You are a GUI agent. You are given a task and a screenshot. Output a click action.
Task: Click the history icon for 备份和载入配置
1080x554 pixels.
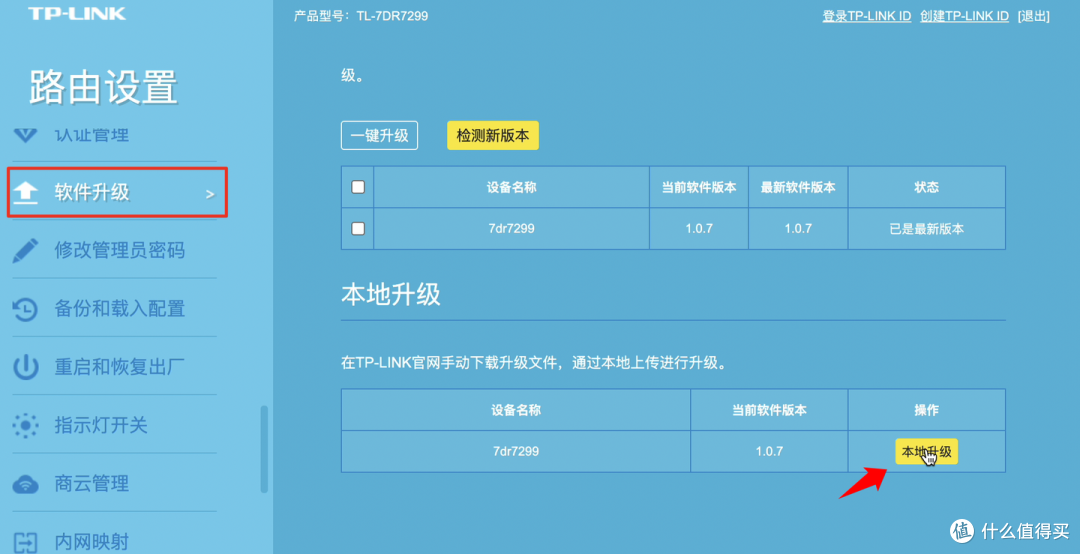[25, 309]
